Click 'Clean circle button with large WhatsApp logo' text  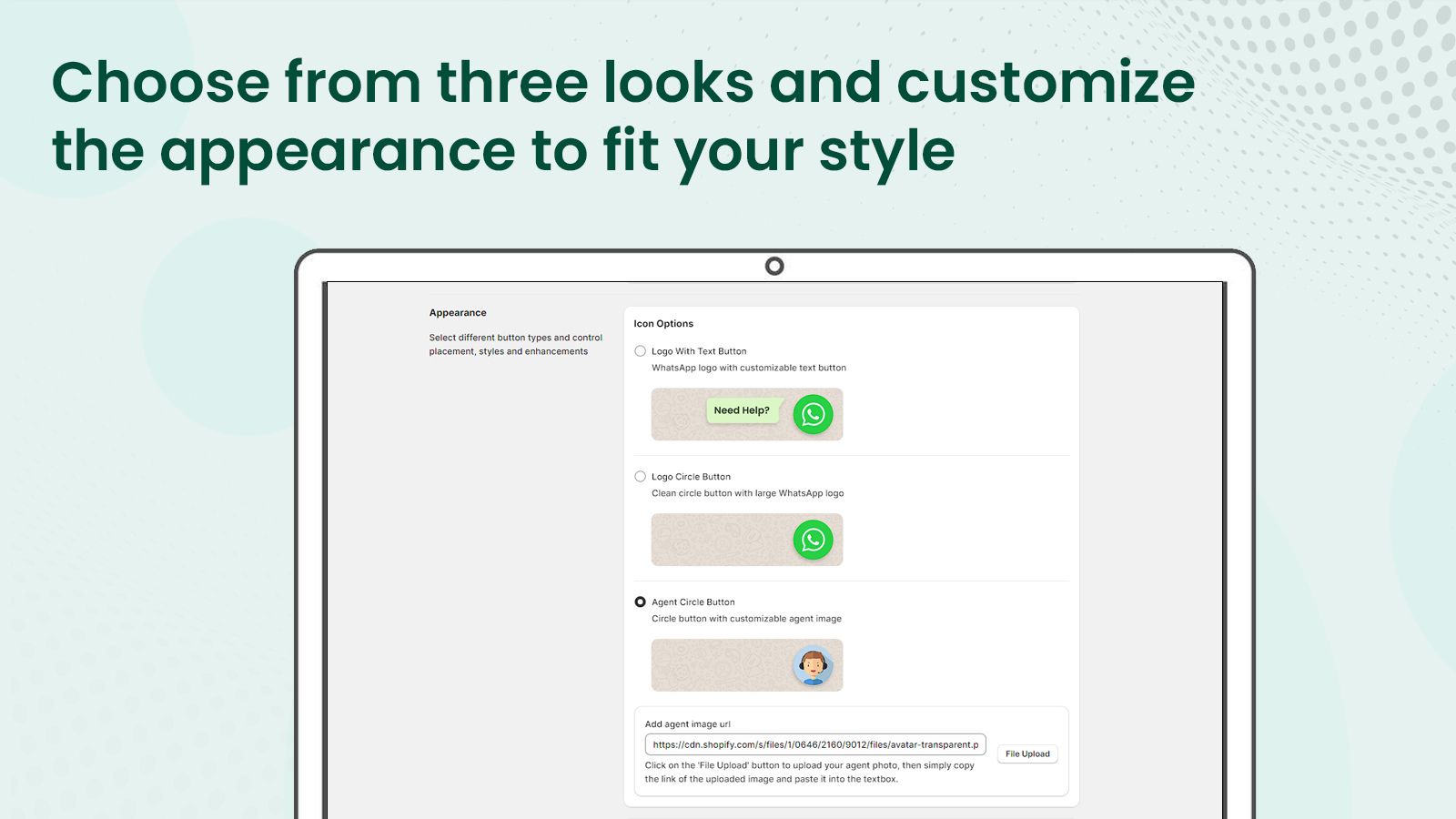(747, 493)
